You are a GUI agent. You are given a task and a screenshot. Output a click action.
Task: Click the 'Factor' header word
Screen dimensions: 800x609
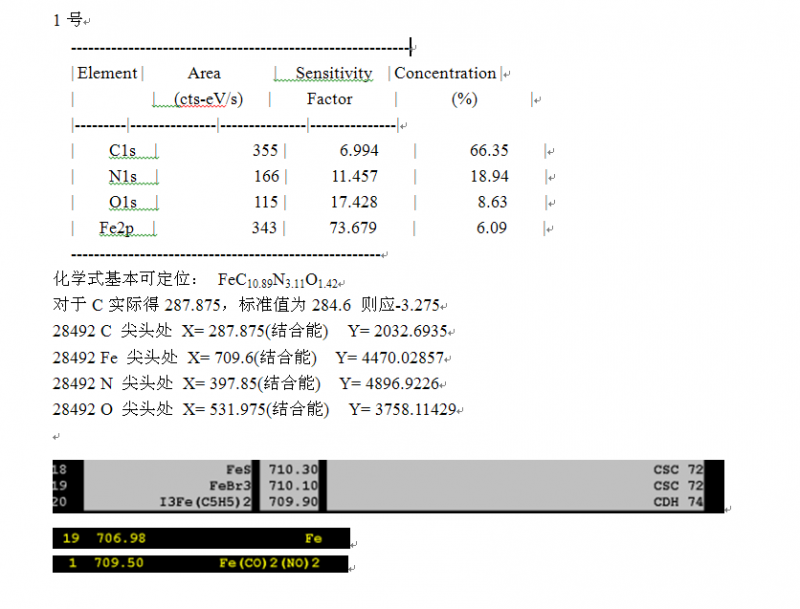tap(330, 99)
